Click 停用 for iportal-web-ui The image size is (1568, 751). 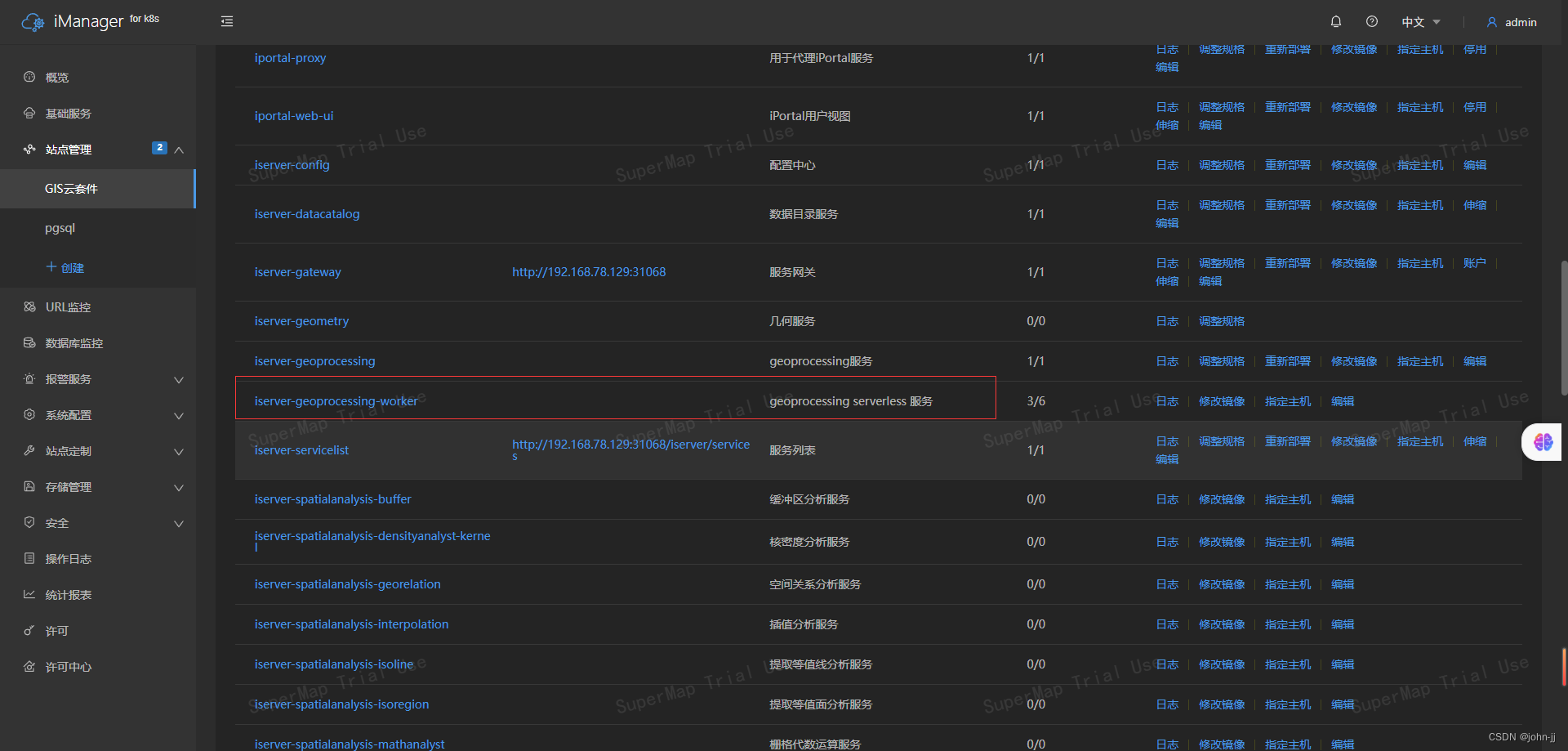(1475, 107)
